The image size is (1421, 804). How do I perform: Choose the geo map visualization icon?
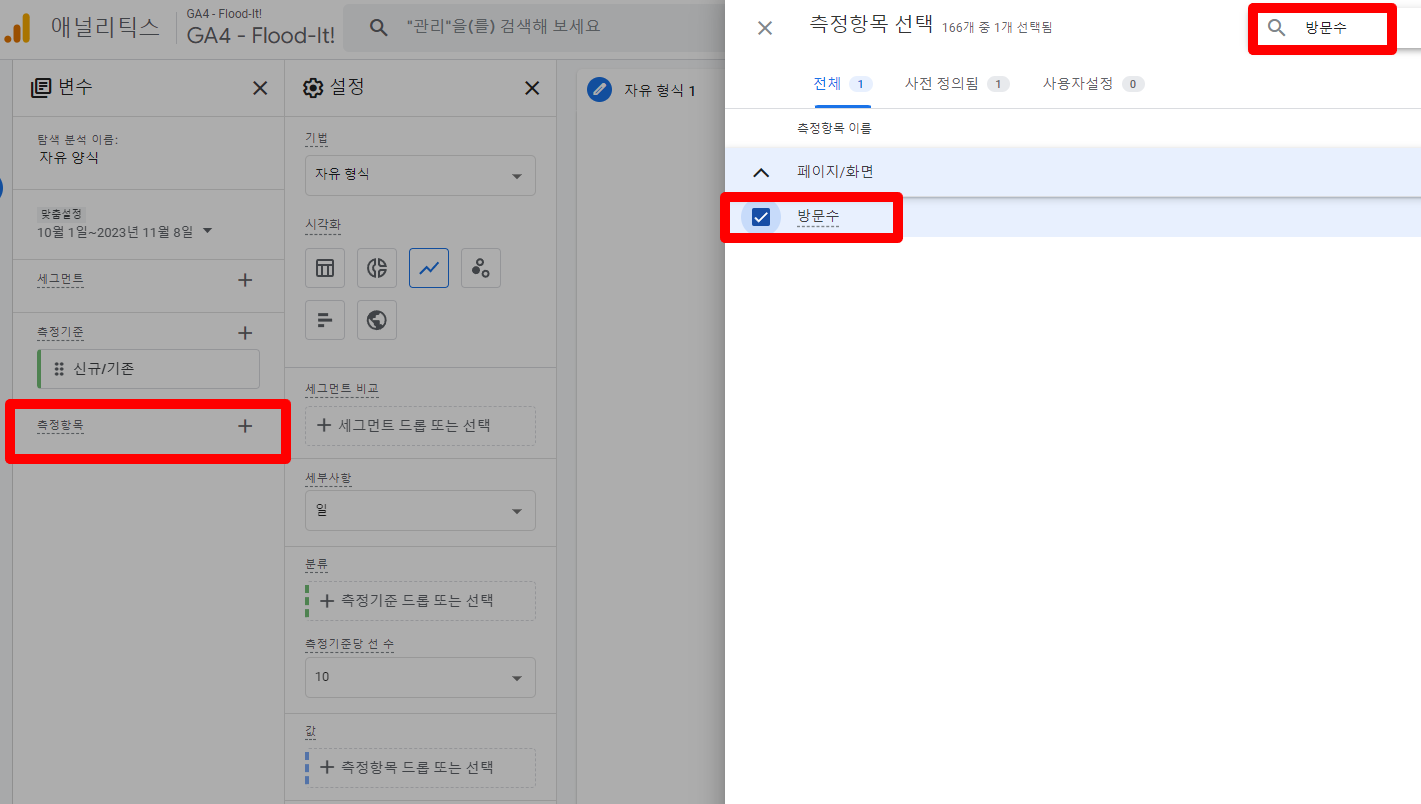[377, 320]
